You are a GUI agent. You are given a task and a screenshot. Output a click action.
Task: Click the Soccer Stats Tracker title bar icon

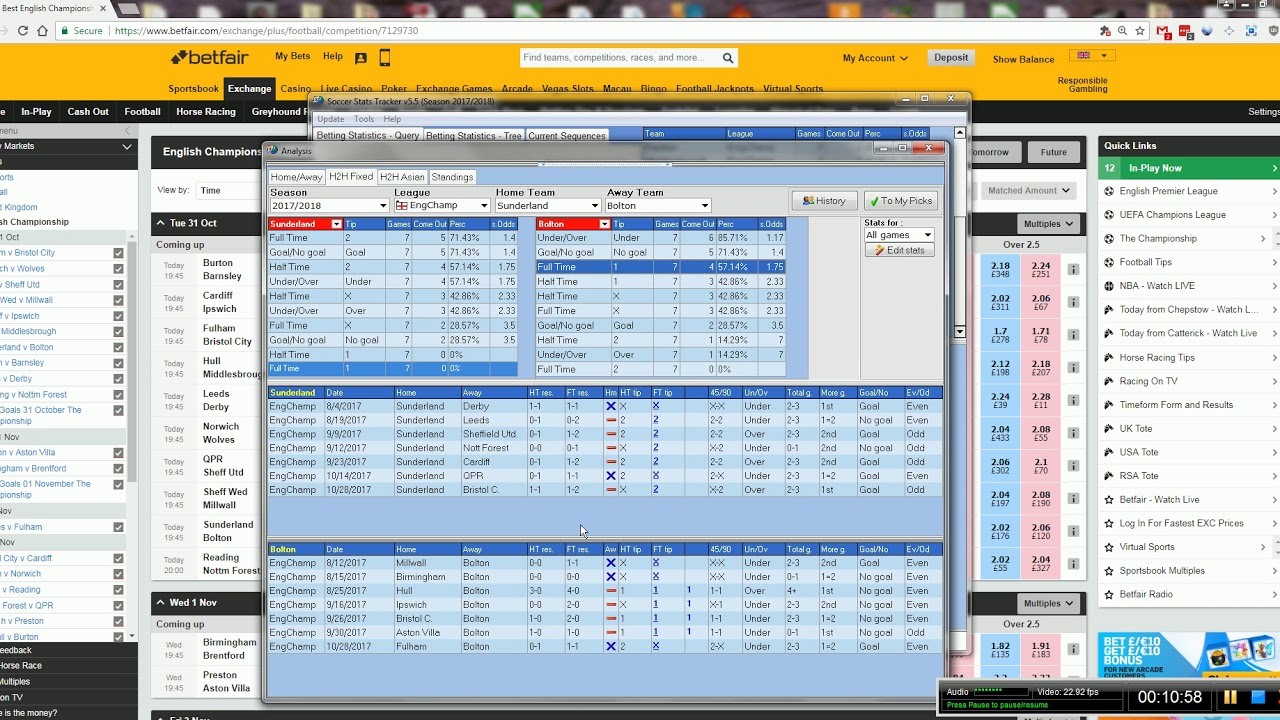(x=318, y=101)
